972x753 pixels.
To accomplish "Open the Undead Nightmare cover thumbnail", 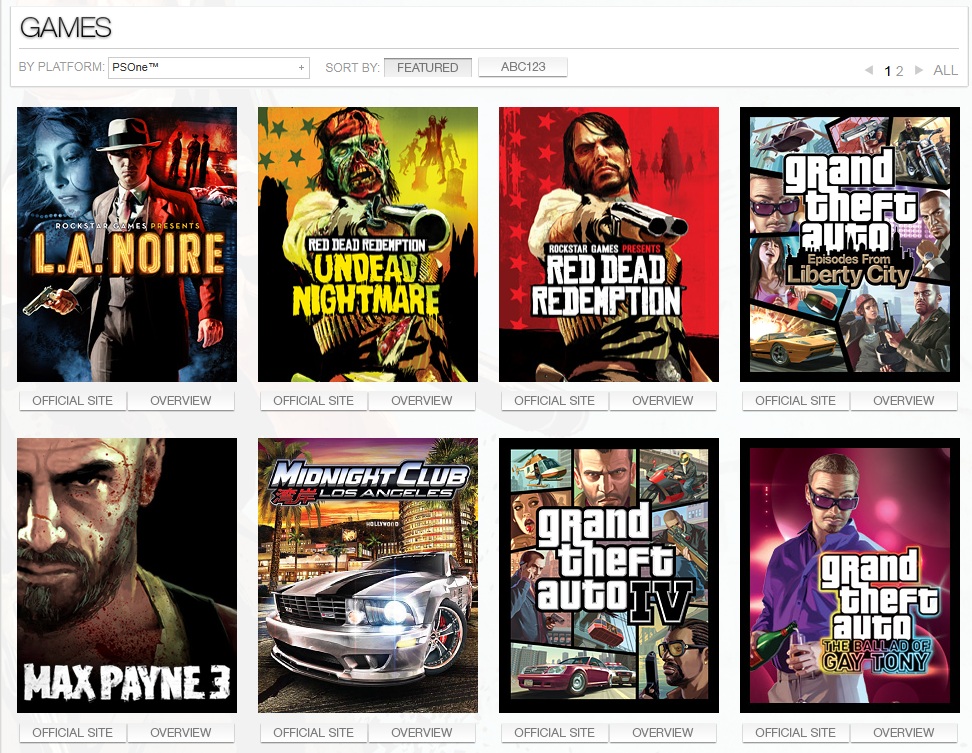I will 368,244.
